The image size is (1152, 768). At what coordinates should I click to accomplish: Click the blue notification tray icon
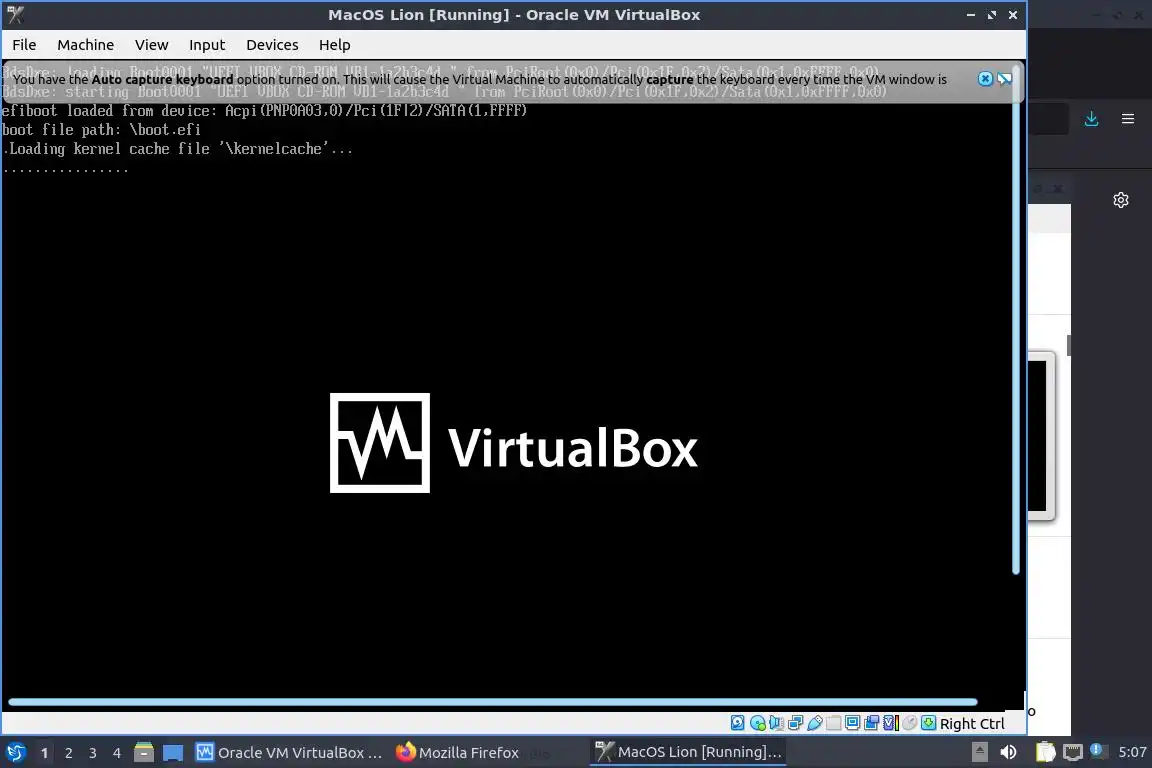pyautogui.click(x=1098, y=750)
